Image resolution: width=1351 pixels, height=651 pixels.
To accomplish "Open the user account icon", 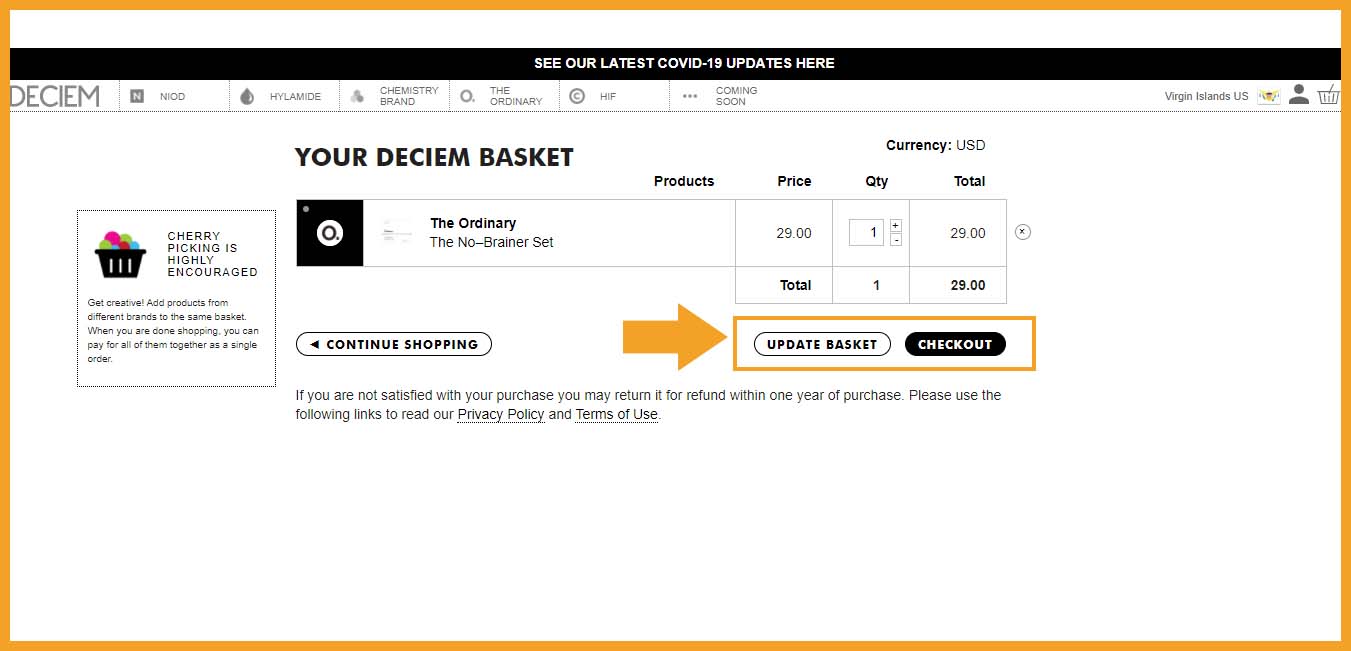I will [1298, 94].
